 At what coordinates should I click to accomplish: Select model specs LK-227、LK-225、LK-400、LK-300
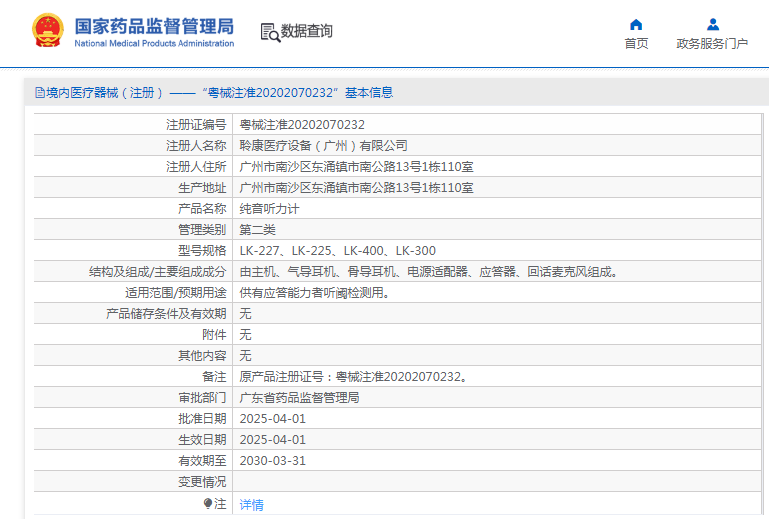(337, 251)
